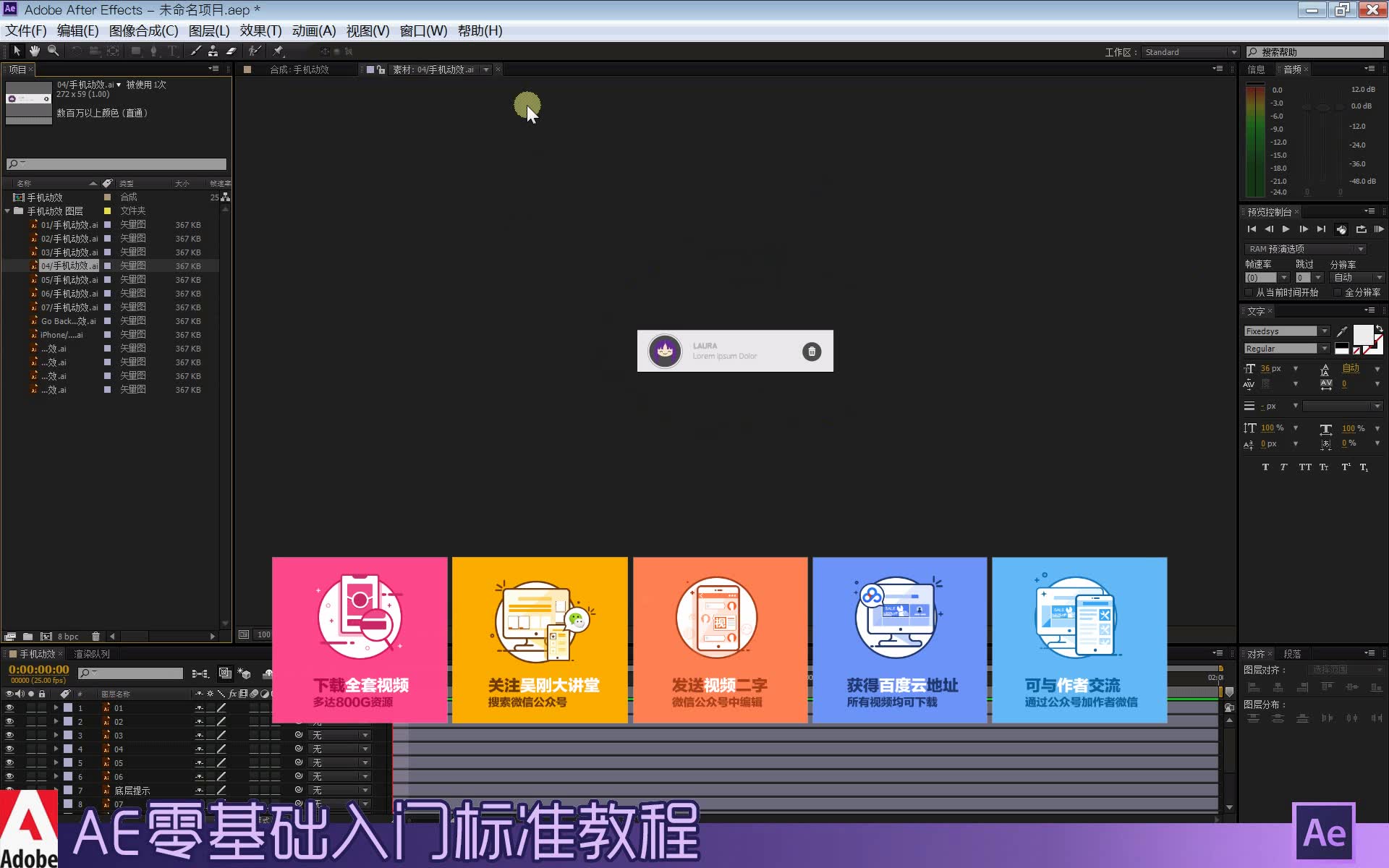Viewport: 1389px width, 868px height.
Task: Expand layer 3 properties triangle
Action: pyautogui.click(x=56, y=736)
